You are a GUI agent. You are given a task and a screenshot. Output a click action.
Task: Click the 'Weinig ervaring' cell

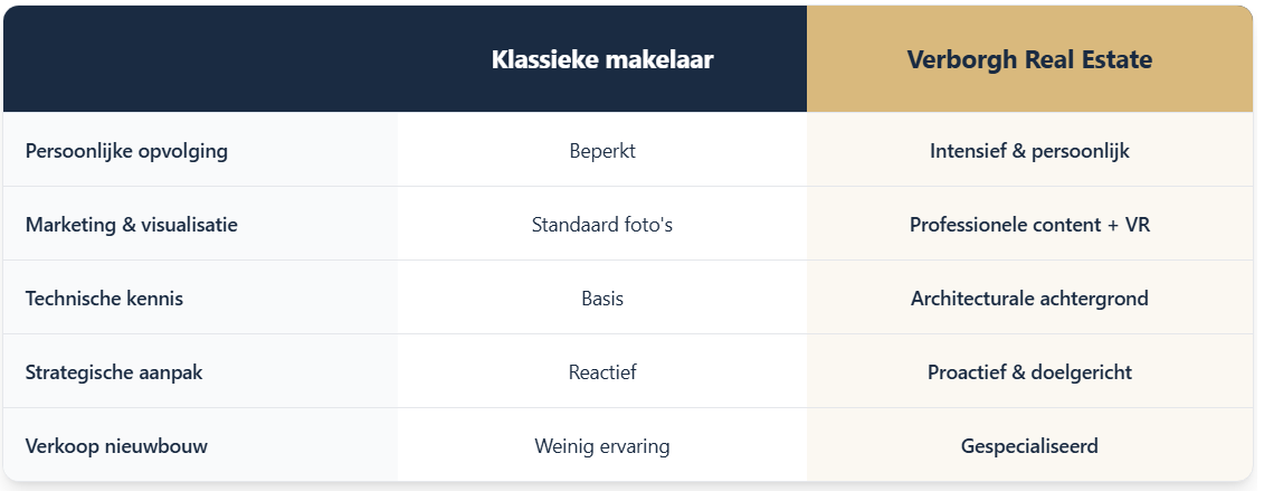pos(602,446)
